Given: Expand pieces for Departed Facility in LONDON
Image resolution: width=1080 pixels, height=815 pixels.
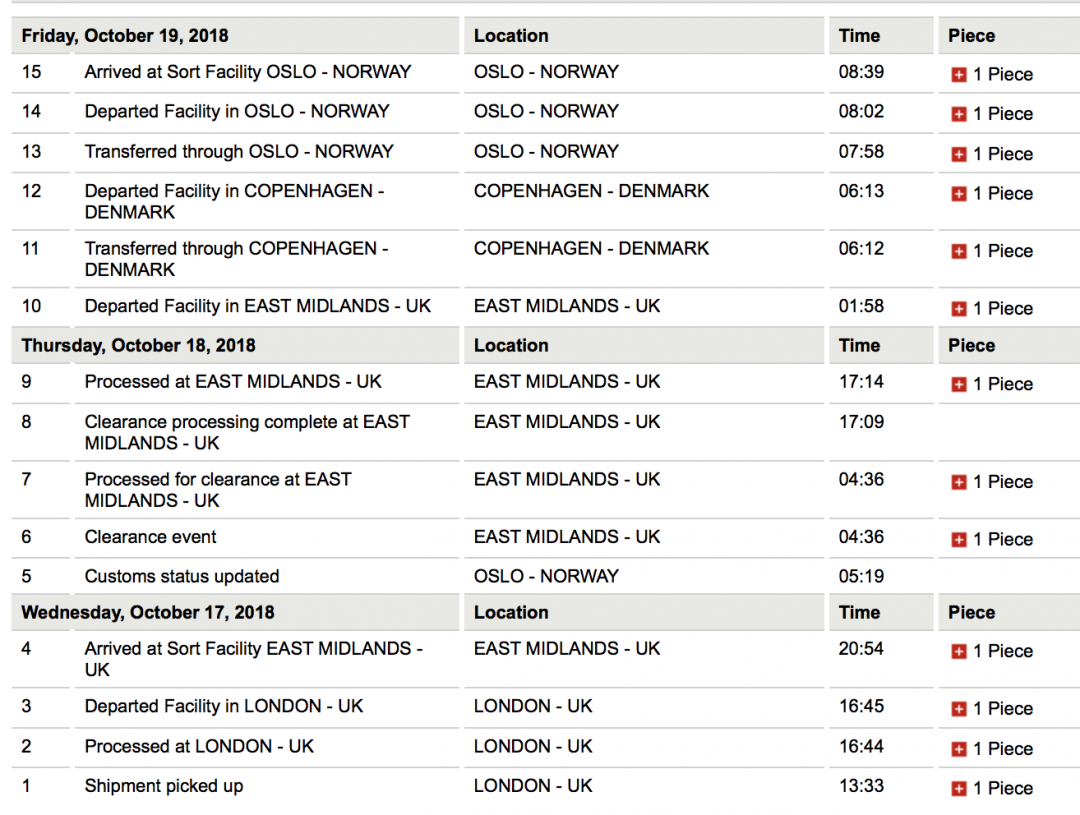Looking at the screenshot, I should pos(958,709).
